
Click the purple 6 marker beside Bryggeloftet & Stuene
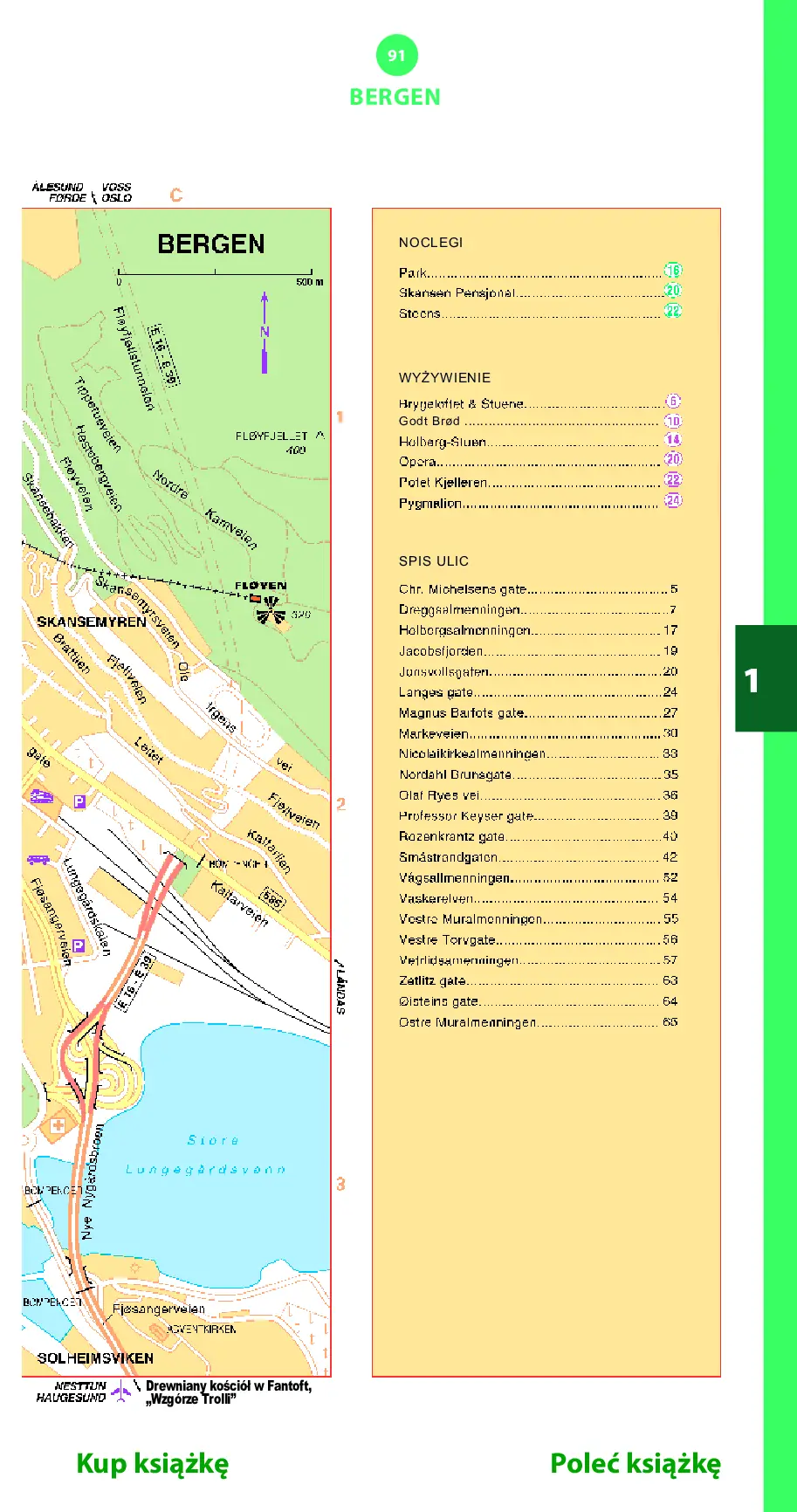(x=672, y=402)
